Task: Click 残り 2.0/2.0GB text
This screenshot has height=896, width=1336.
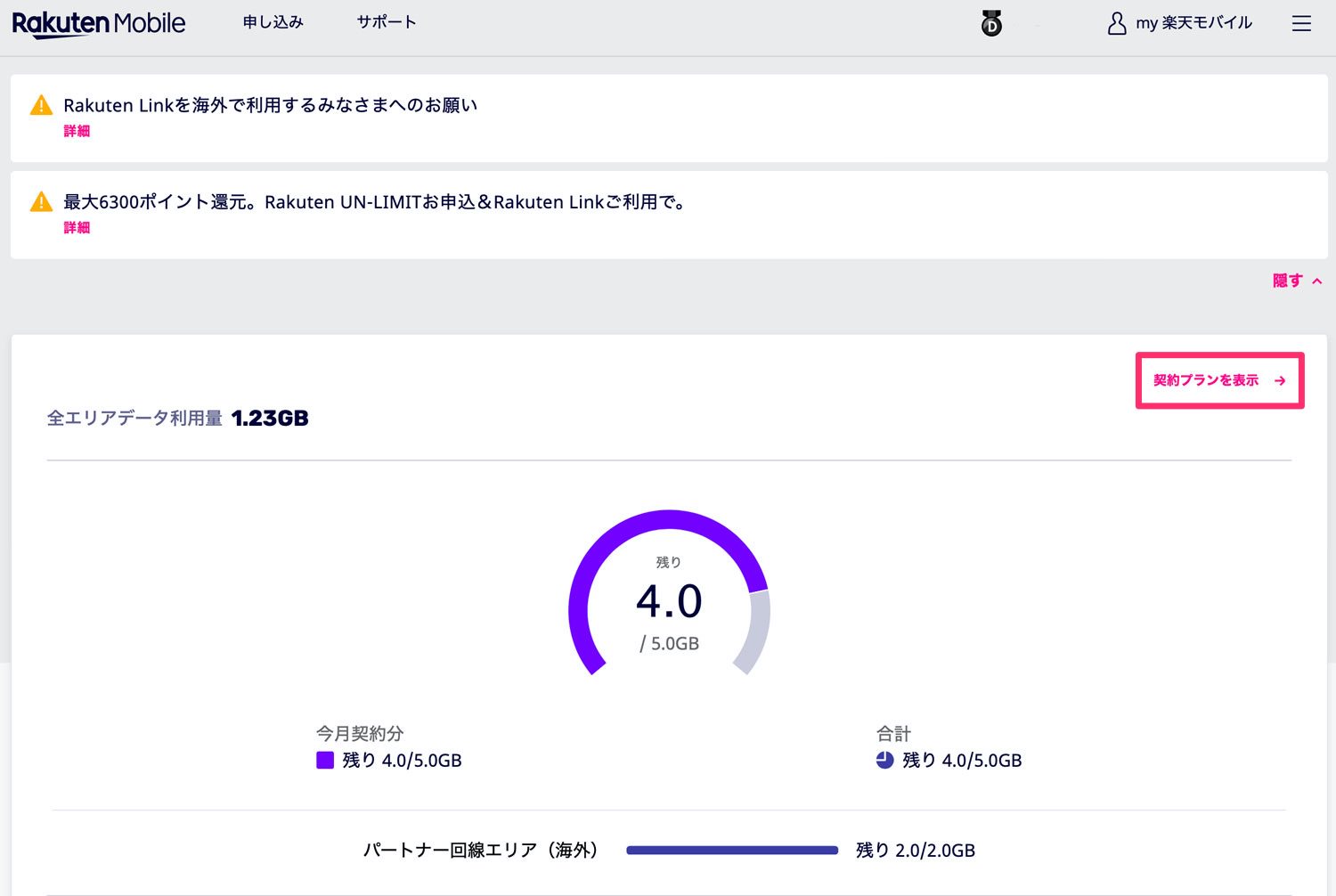Action: [x=916, y=851]
